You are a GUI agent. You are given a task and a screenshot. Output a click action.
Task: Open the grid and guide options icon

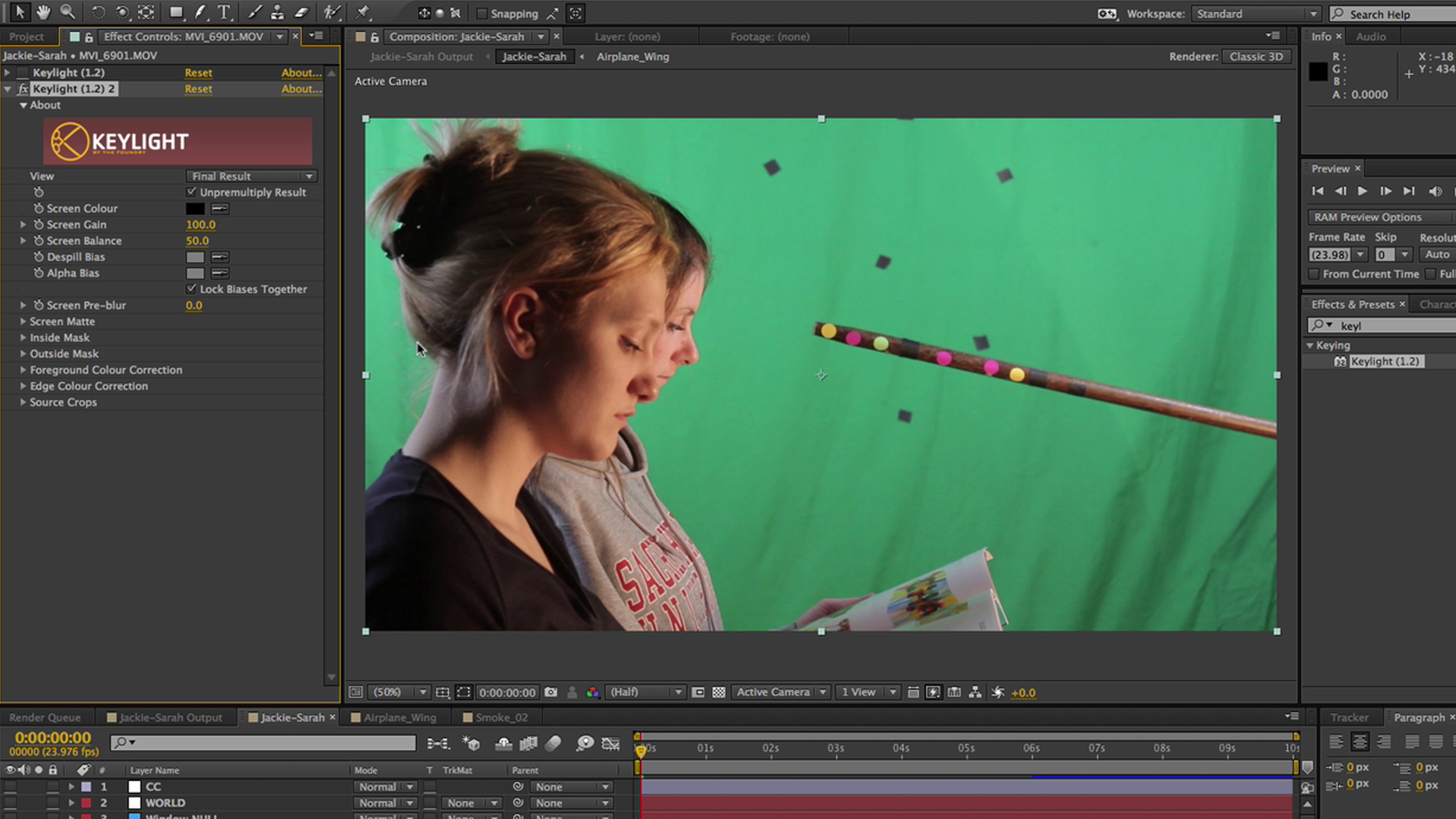443,692
